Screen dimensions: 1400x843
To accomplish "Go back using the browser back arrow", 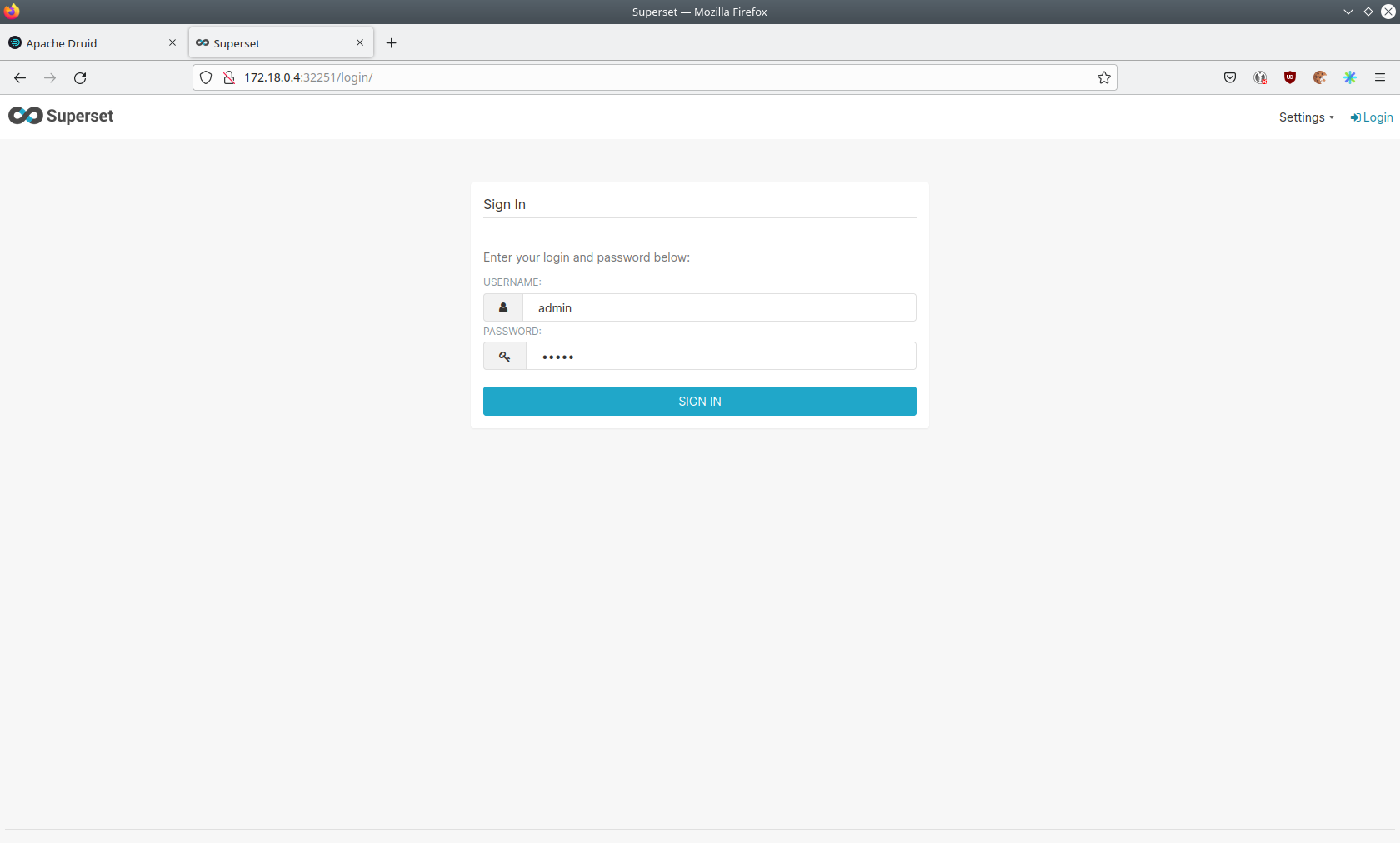I will click(20, 78).
